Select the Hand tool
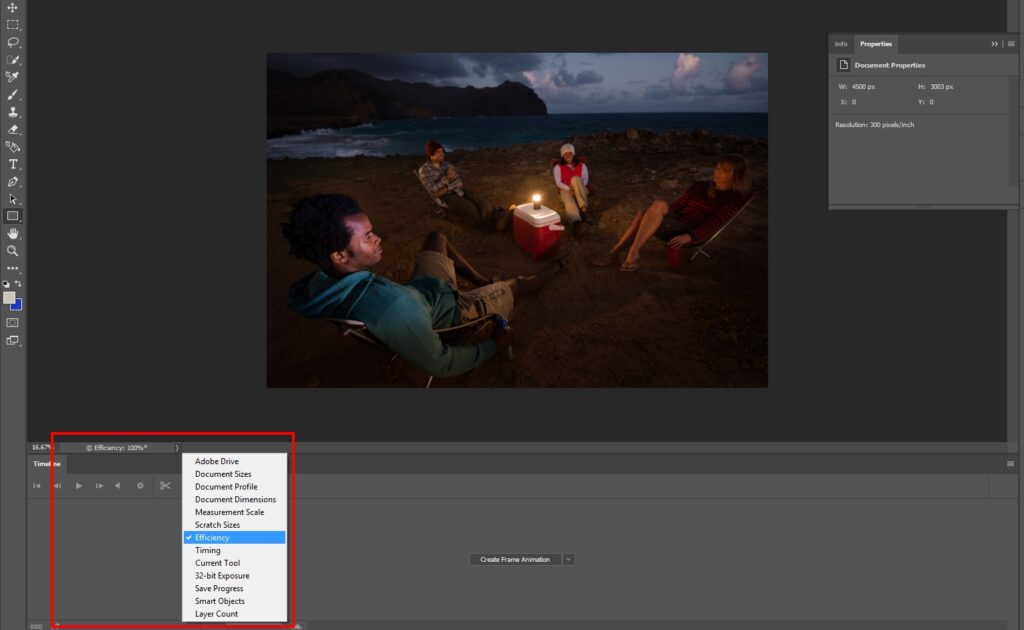This screenshot has width=1024, height=630. click(12, 234)
